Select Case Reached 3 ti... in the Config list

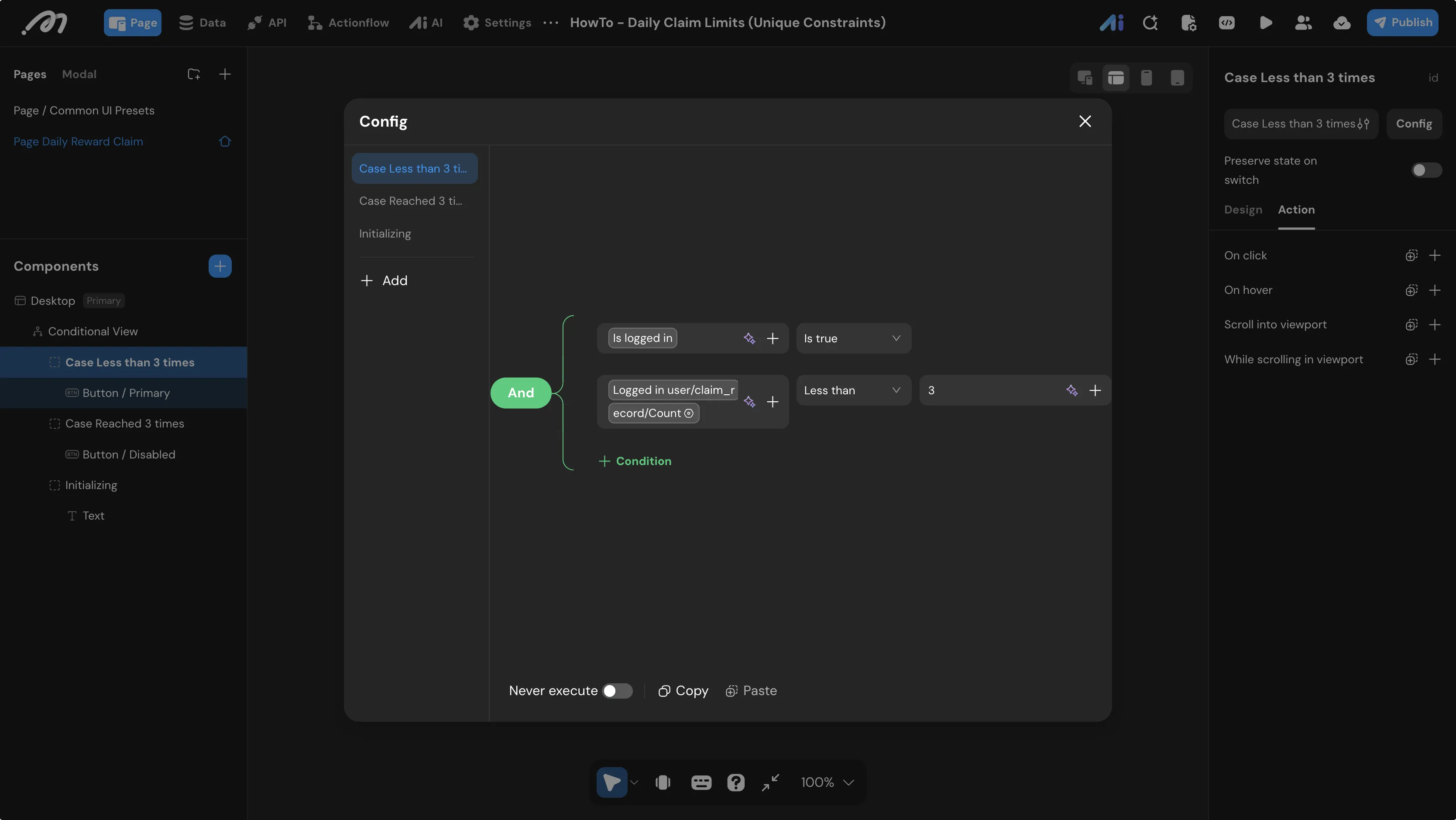pos(414,201)
